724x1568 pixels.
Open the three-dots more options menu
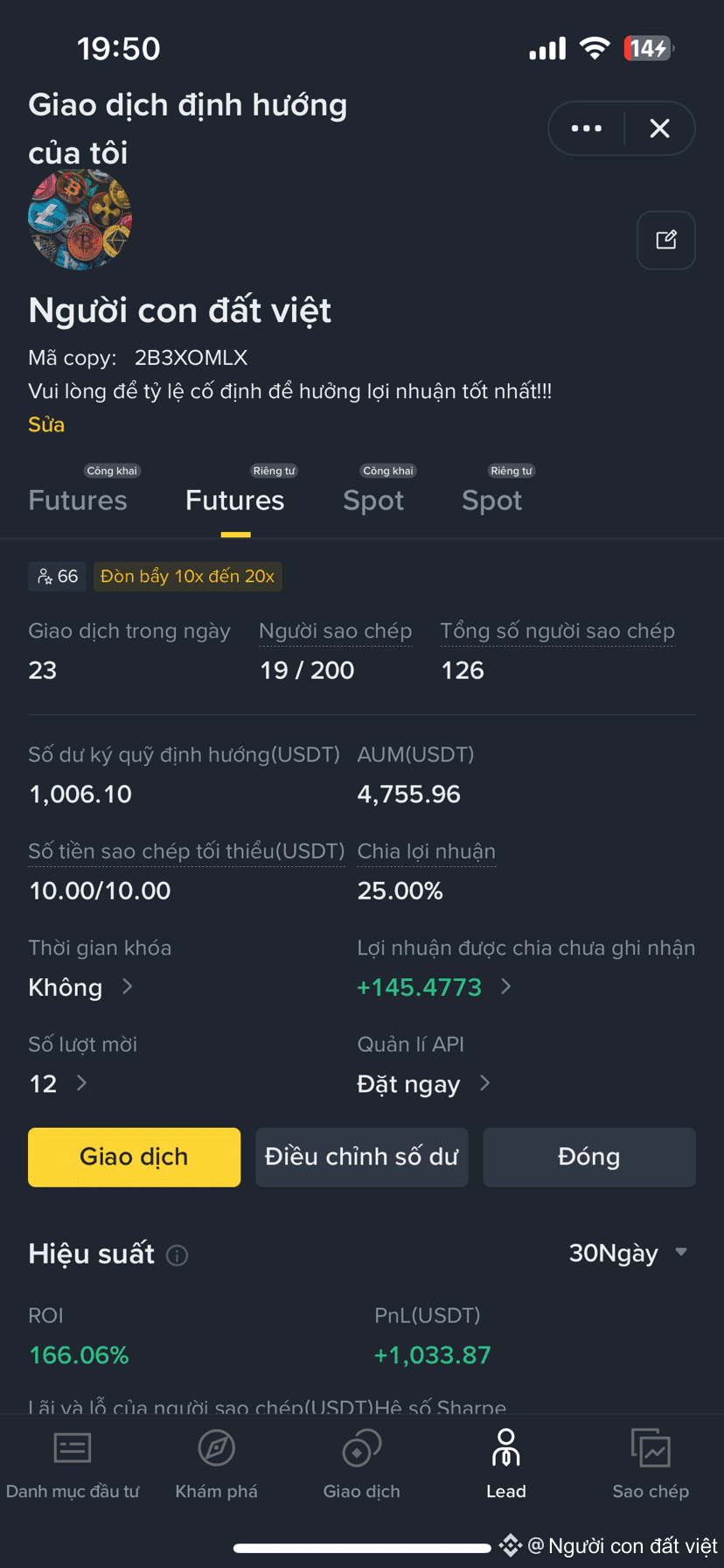tap(586, 129)
